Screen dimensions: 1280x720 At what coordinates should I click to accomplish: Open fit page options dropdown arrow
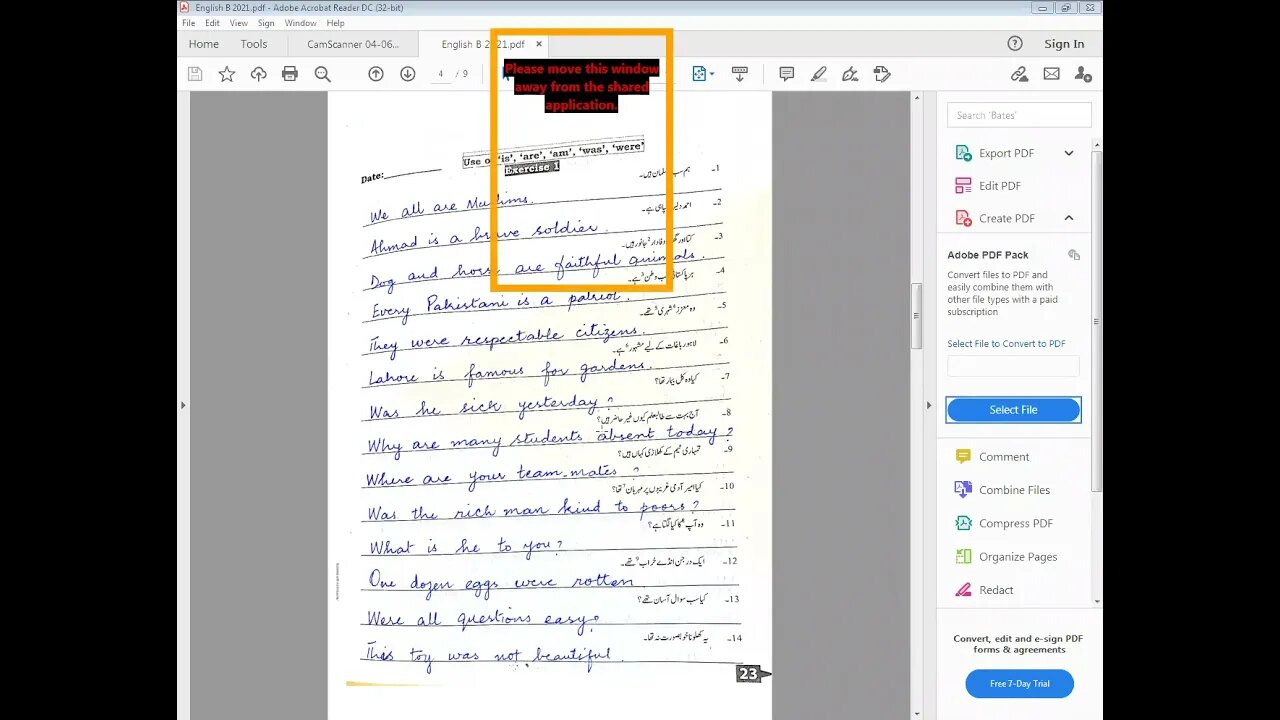click(x=711, y=74)
